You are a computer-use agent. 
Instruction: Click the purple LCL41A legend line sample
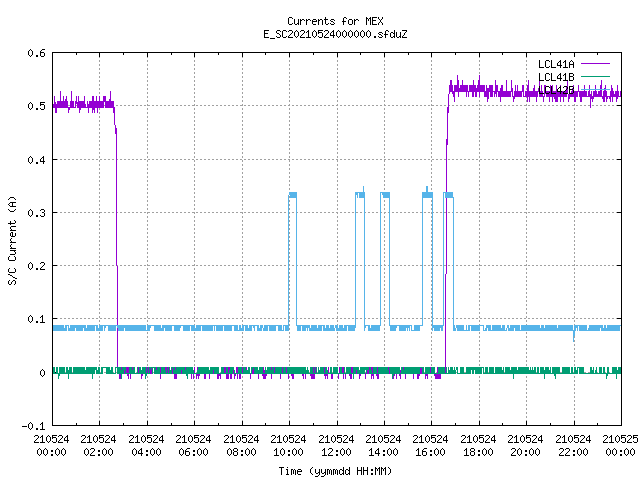(595, 64)
